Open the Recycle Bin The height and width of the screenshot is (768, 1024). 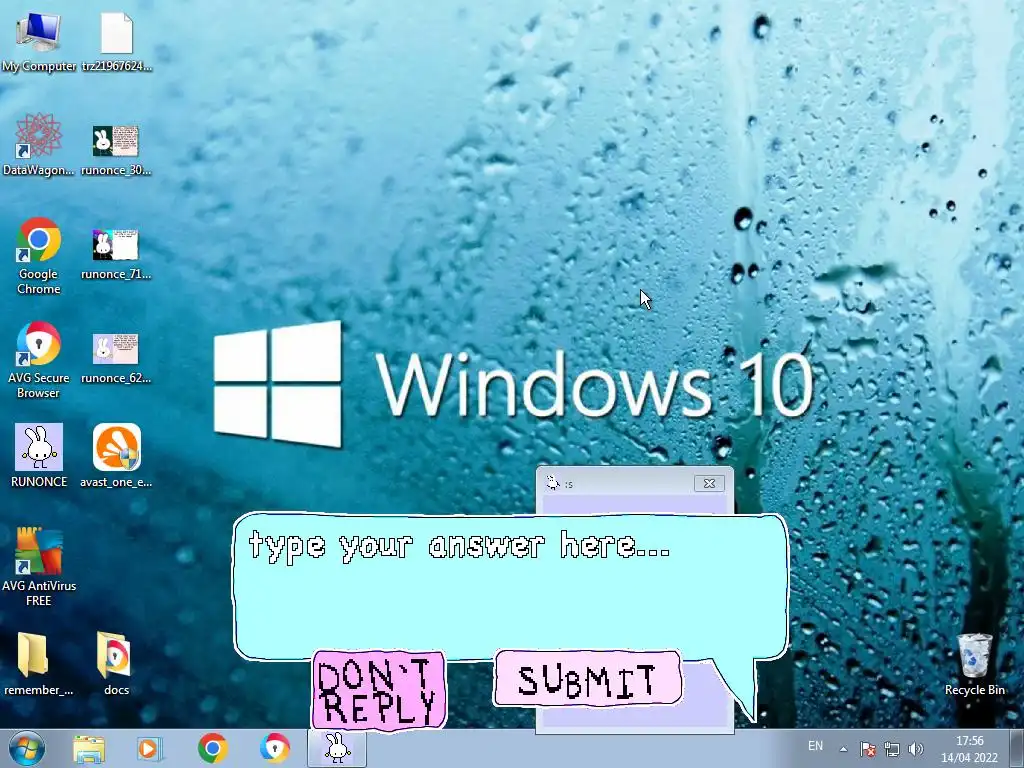click(x=974, y=664)
